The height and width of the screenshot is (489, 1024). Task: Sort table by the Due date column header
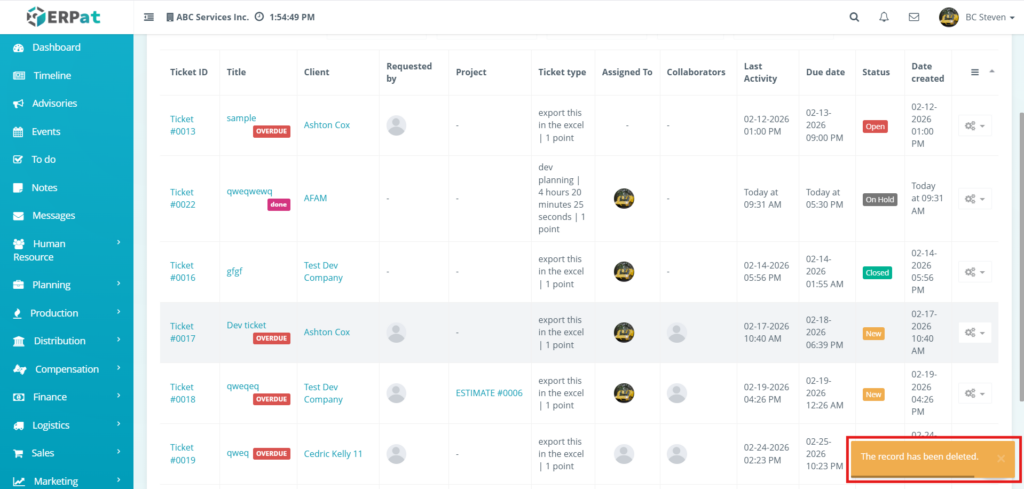(825, 72)
